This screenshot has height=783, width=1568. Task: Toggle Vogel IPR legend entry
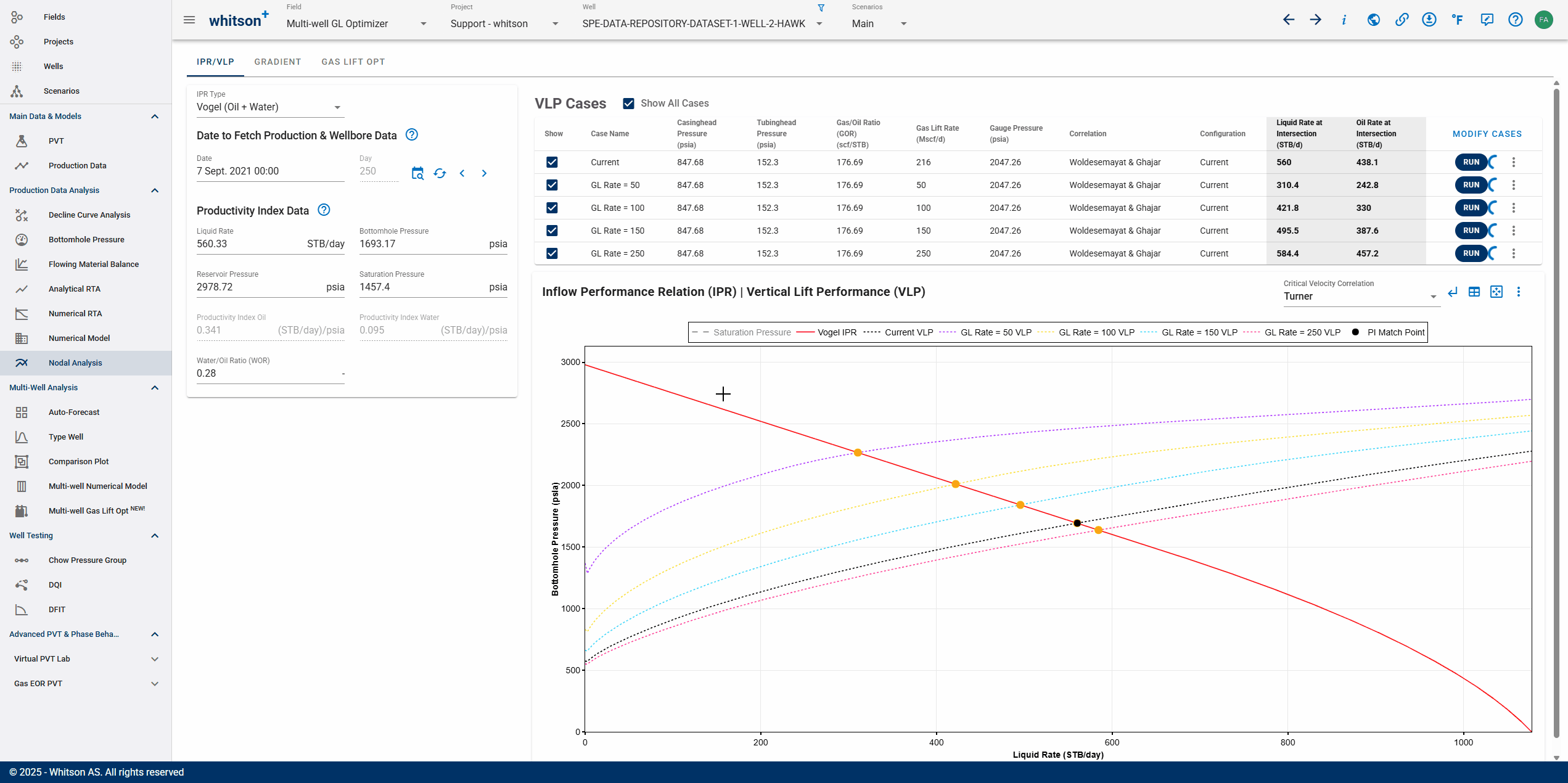[826, 332]
